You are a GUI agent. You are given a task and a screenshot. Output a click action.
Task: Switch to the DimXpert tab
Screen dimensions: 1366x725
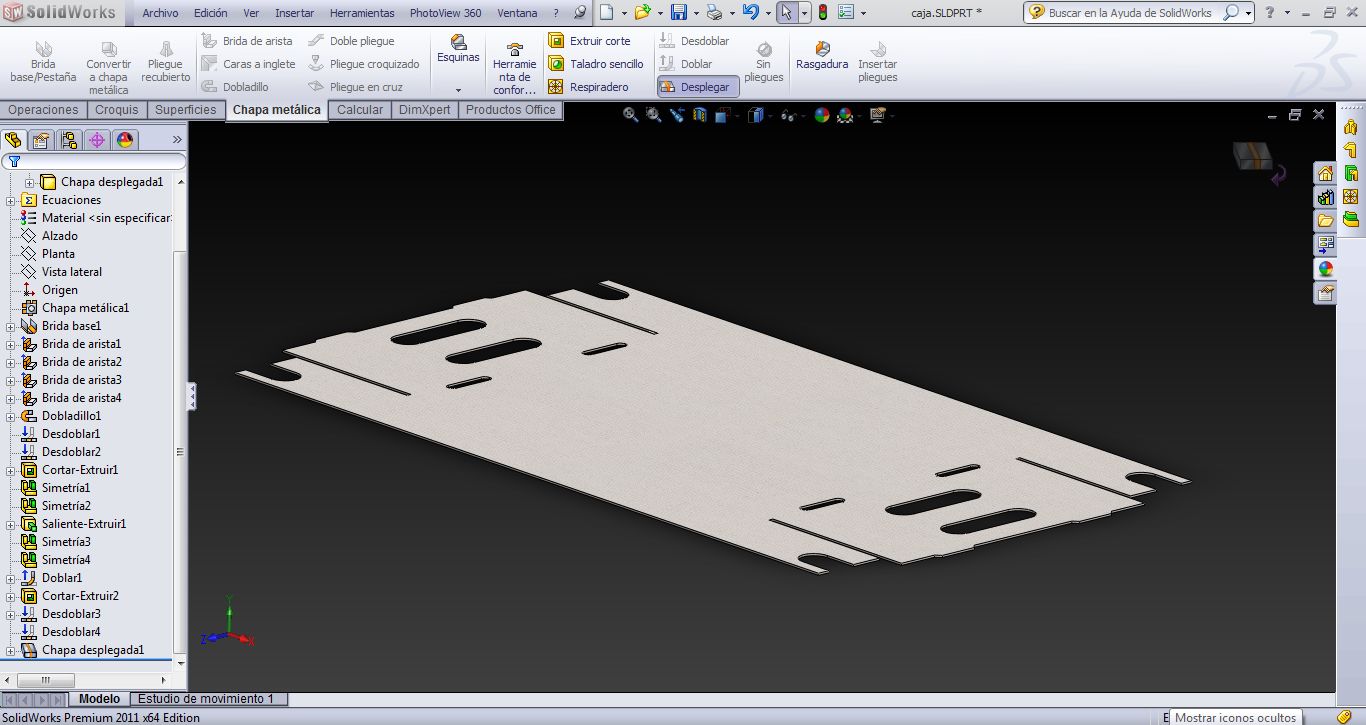click(425, 110)
